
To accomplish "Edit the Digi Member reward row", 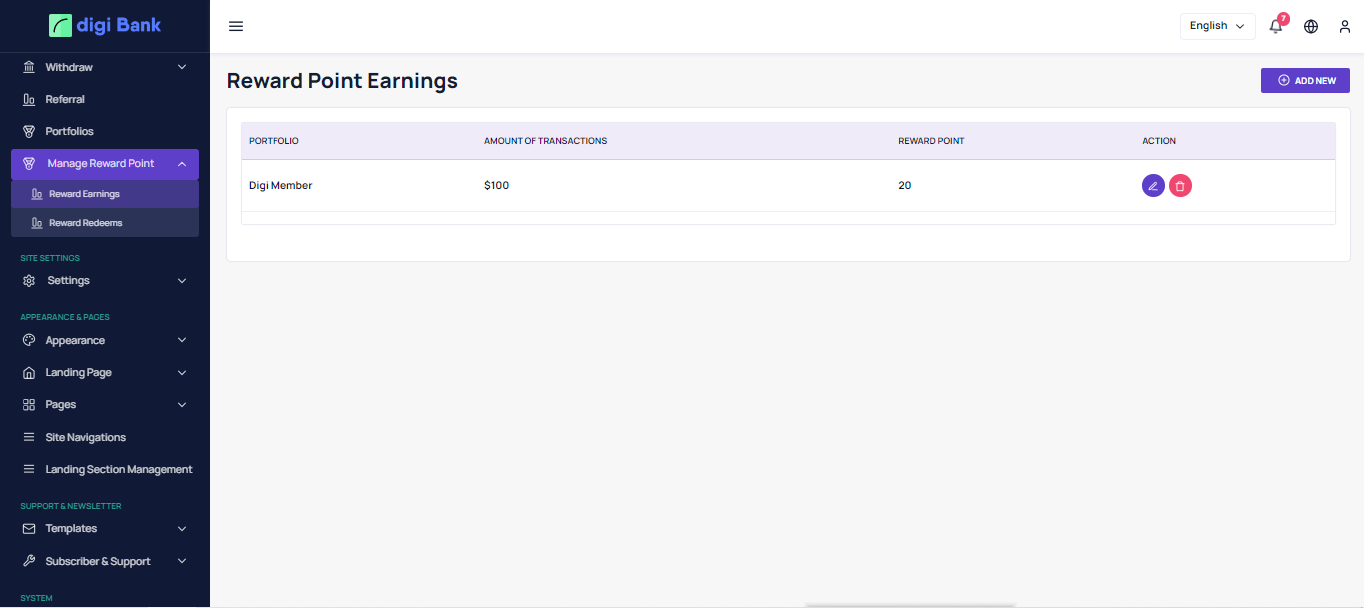I will 1153,186.
